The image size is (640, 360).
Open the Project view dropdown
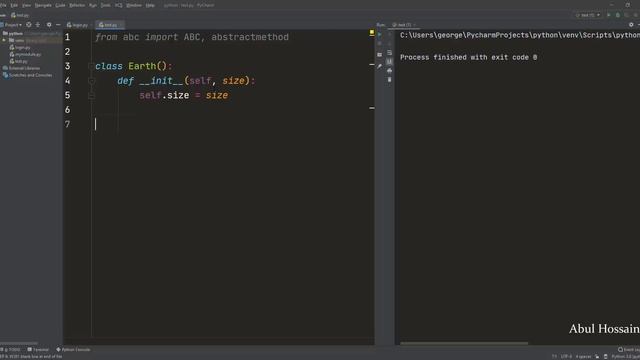tap(12, 25)
